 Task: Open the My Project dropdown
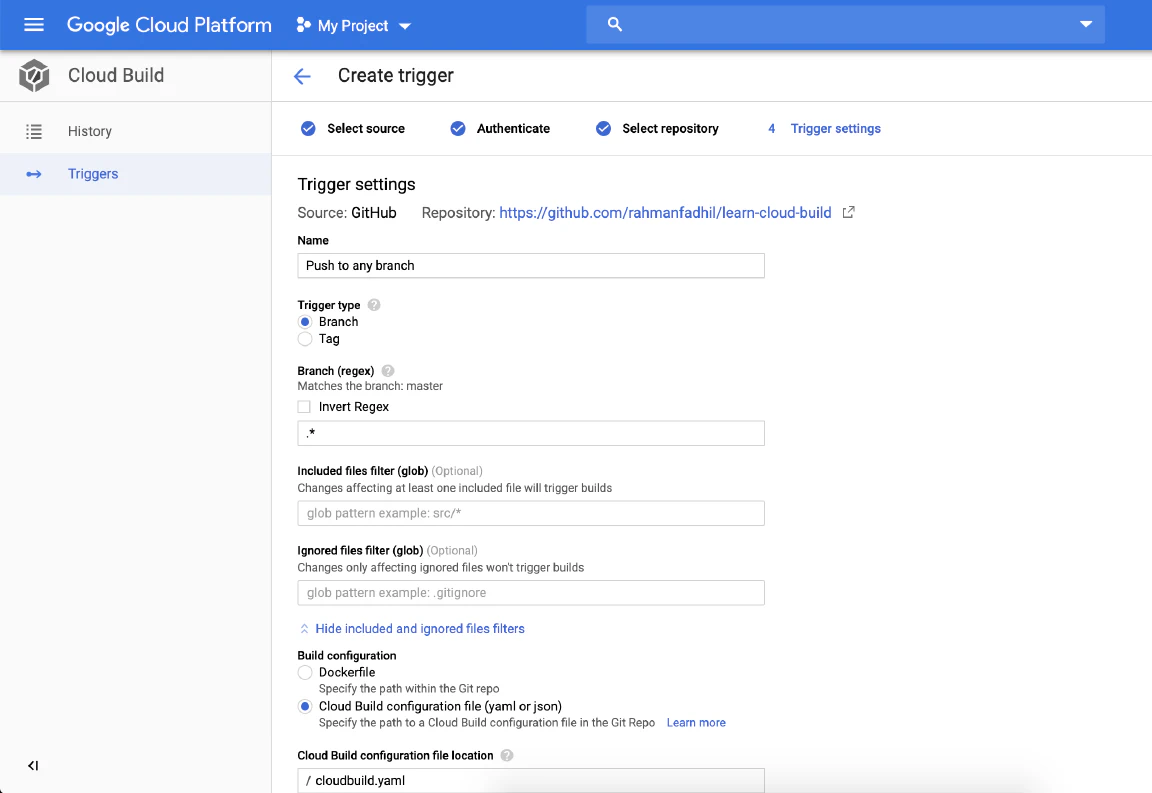coord(354,26)
